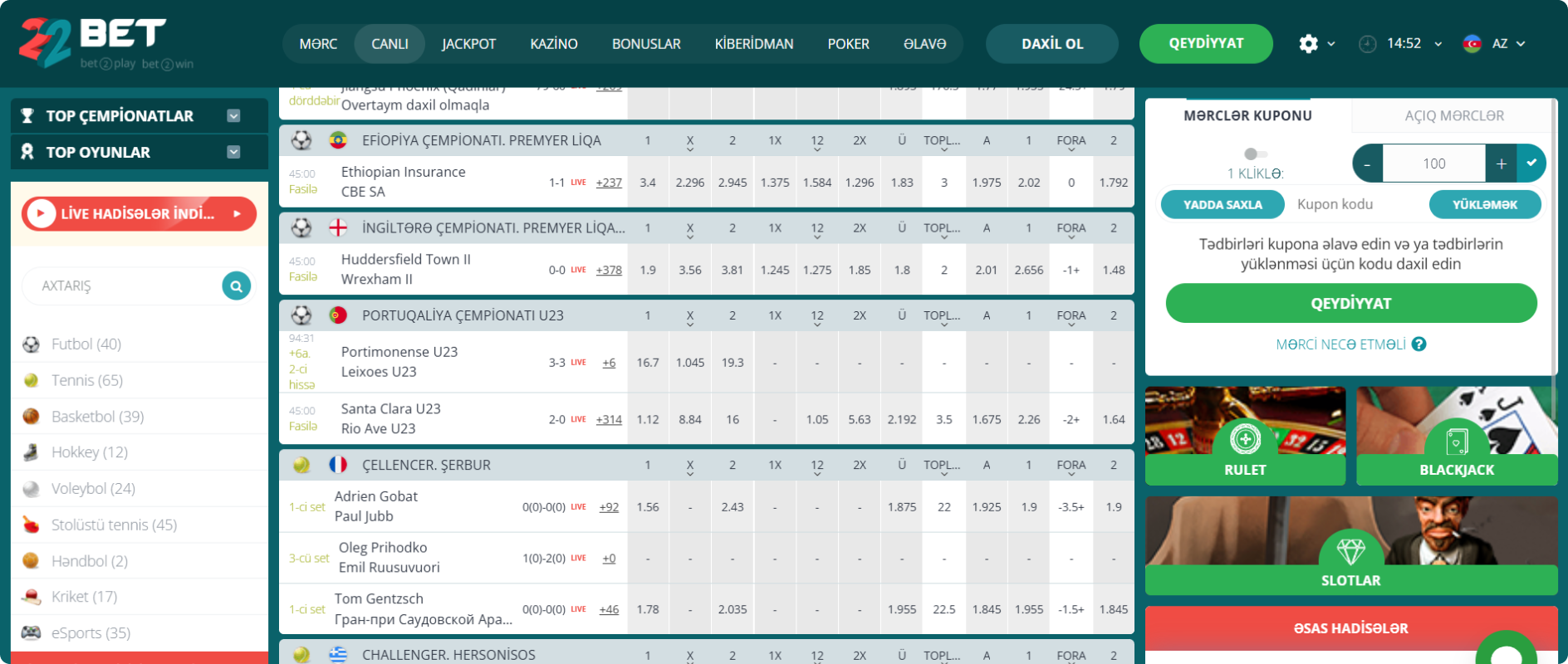Click the clock icon beside 14:52
Screen dimensions: 1568x664
point(1367,43)
